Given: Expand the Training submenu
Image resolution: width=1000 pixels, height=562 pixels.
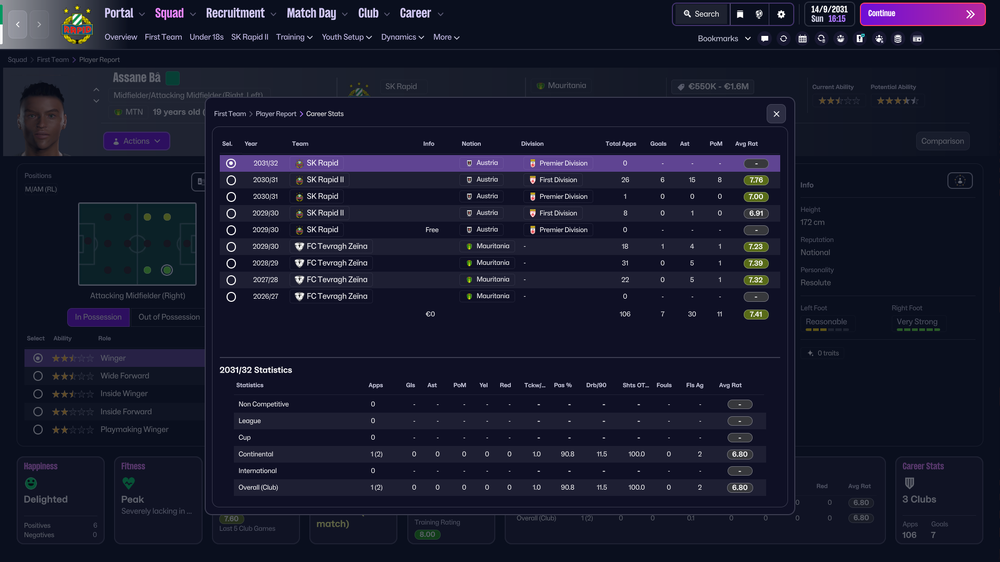Looking at the screenshot, I should (294, 37).
